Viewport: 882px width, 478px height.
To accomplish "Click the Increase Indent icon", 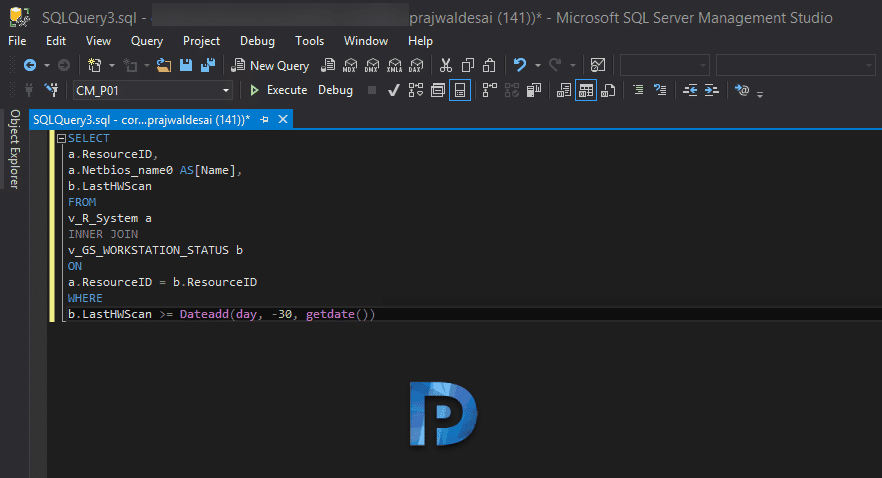I will (712, 90).
